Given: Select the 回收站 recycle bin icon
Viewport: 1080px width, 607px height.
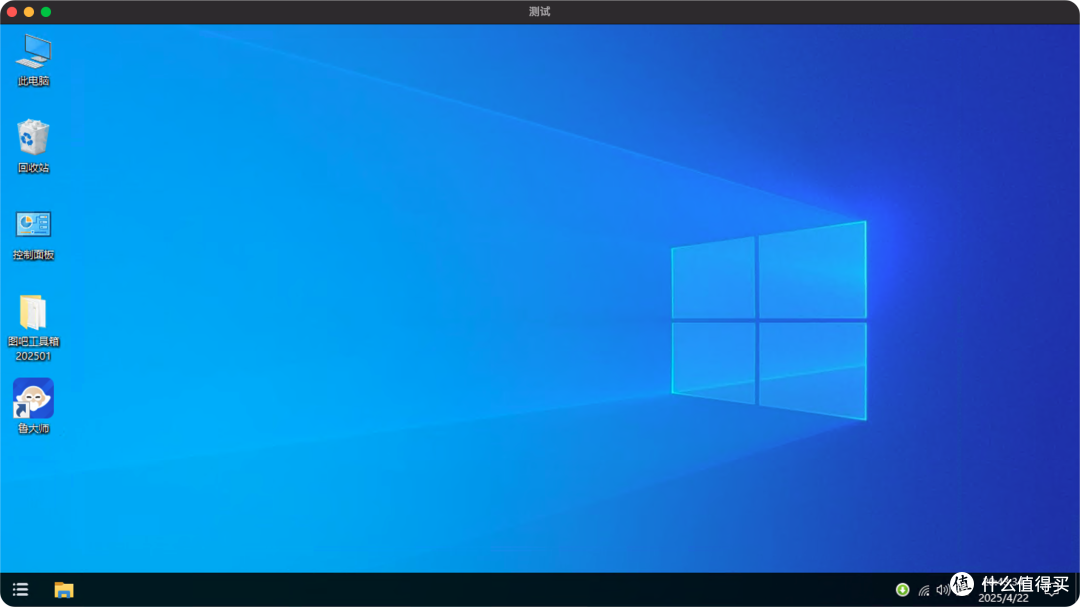Looking at the screenshot, I should (33, 145).
